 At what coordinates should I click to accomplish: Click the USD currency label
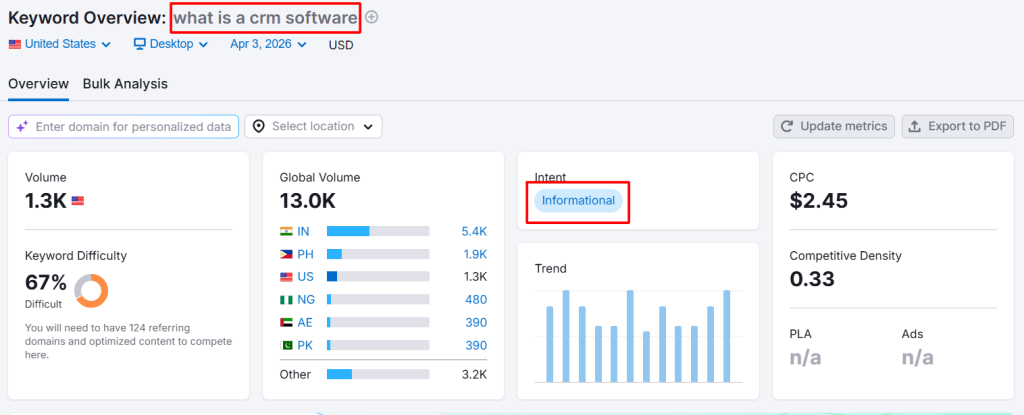tap(341, 45)
